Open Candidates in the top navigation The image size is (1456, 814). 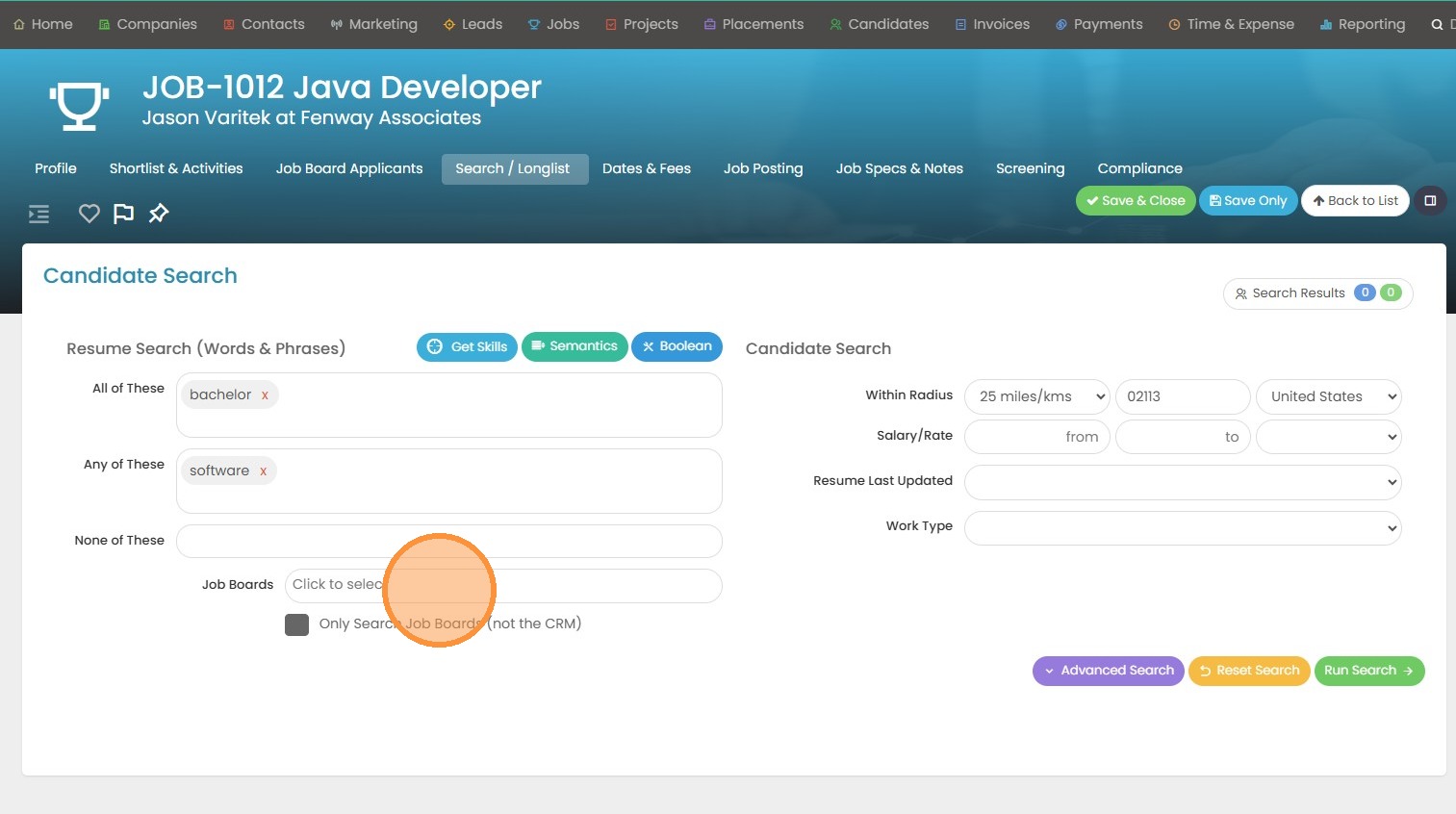(879, 24)
